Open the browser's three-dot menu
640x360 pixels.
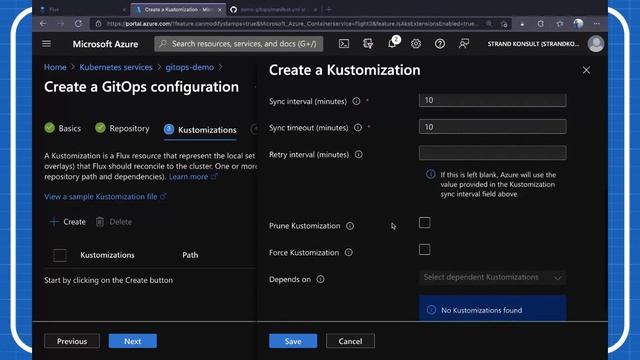pyautogui.click(x=596, y=24)
